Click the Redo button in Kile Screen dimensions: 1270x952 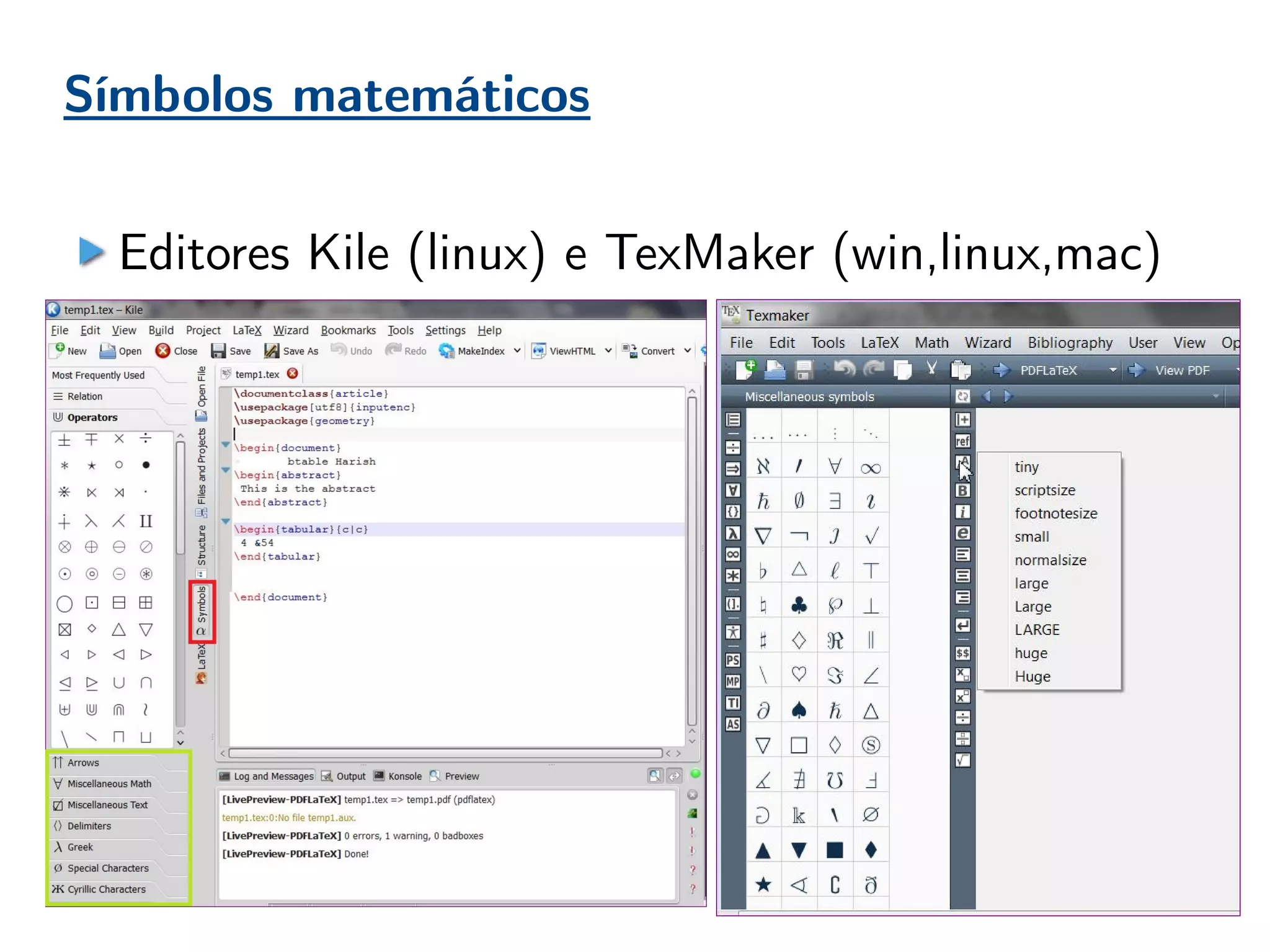406,351
